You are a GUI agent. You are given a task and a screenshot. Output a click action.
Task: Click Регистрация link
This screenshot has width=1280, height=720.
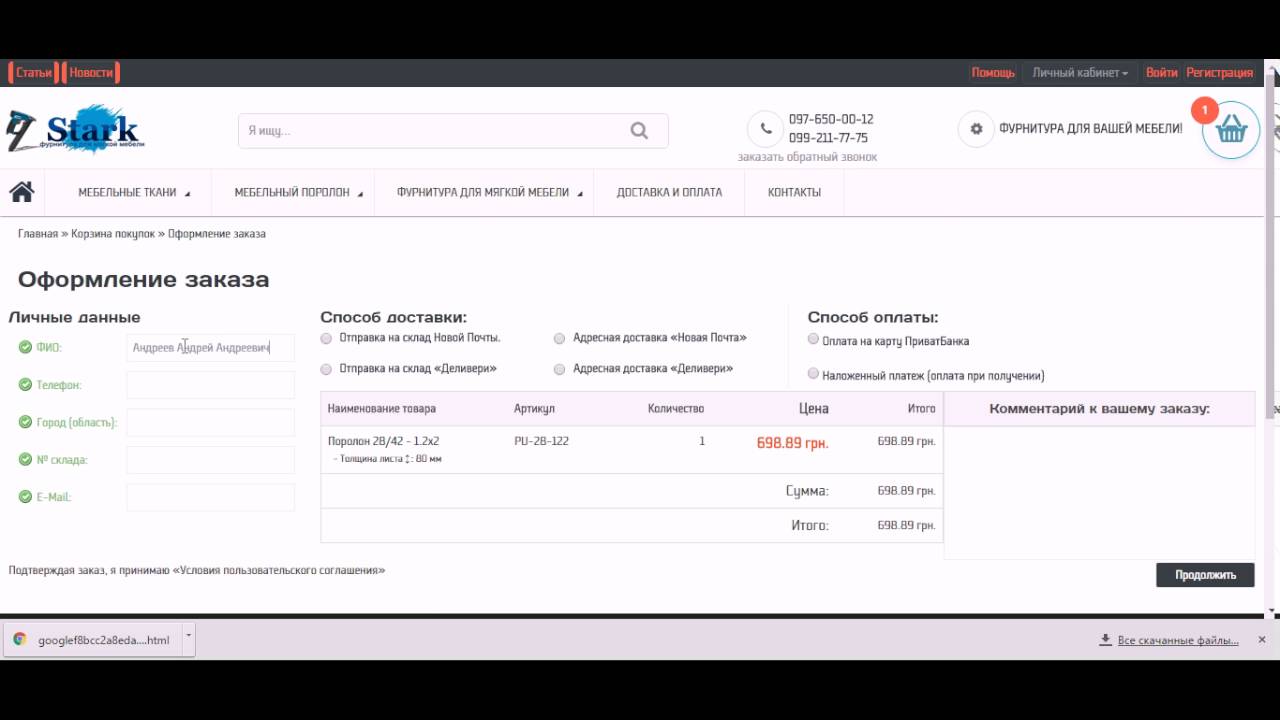click(1219, 73)
